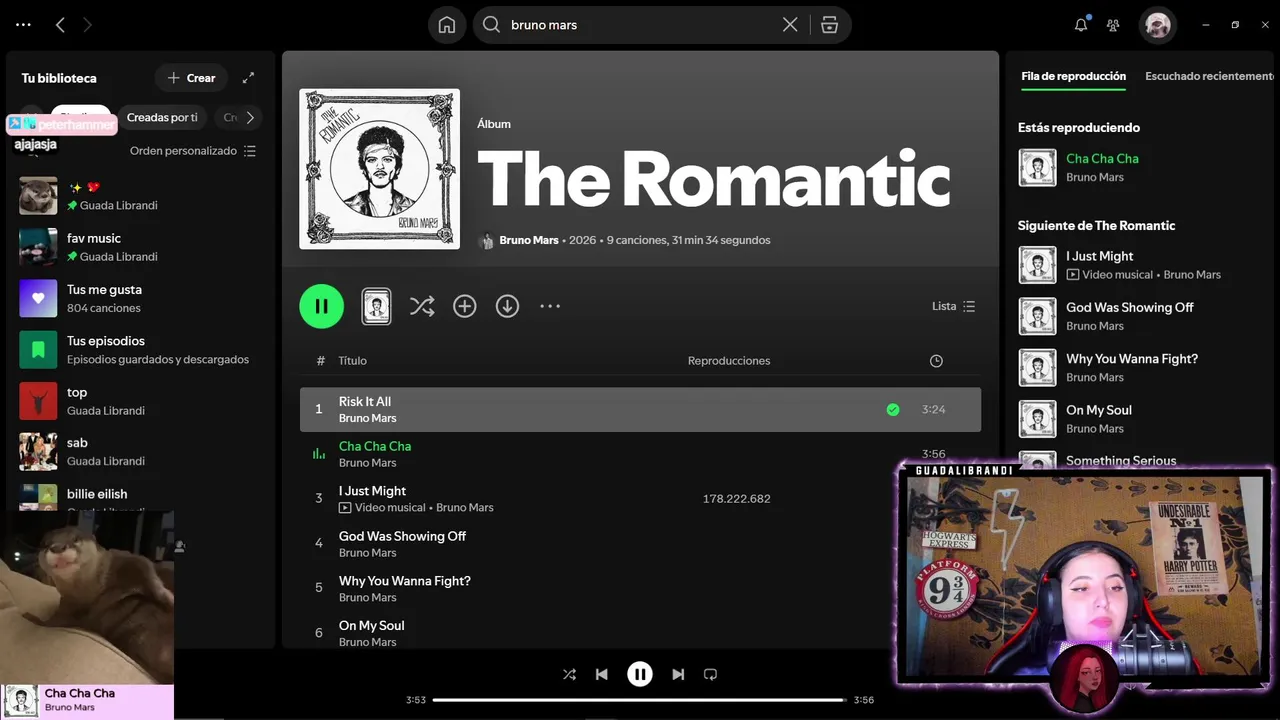This screenshot has width=1280, height=720.
Task: Click the Reproducciones column header
Action: 729,361
